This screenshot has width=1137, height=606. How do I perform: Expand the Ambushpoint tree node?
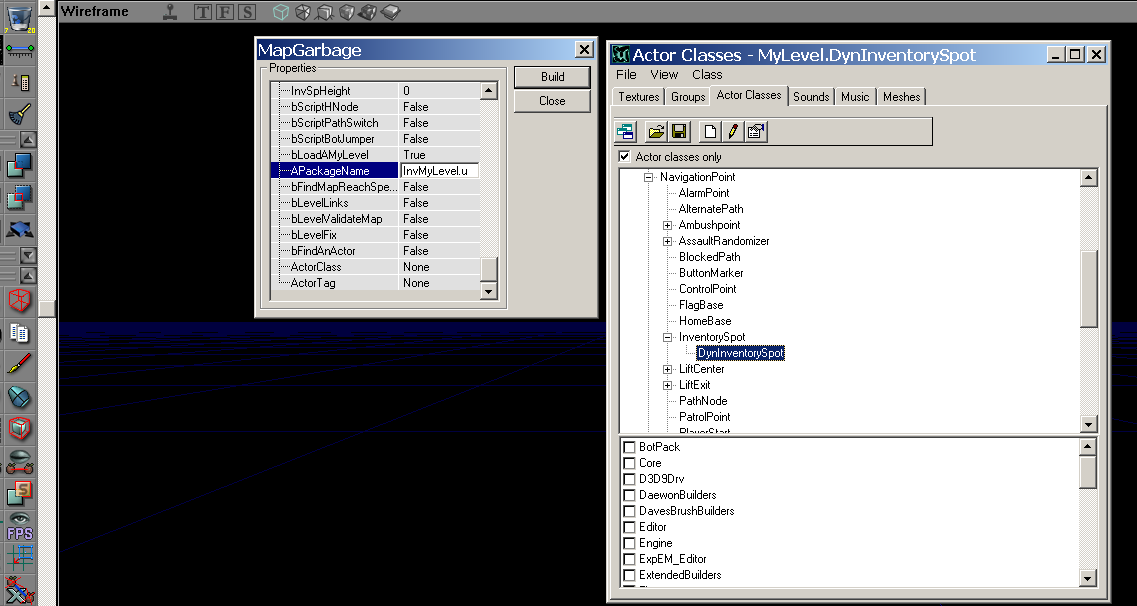coord(667,225)
